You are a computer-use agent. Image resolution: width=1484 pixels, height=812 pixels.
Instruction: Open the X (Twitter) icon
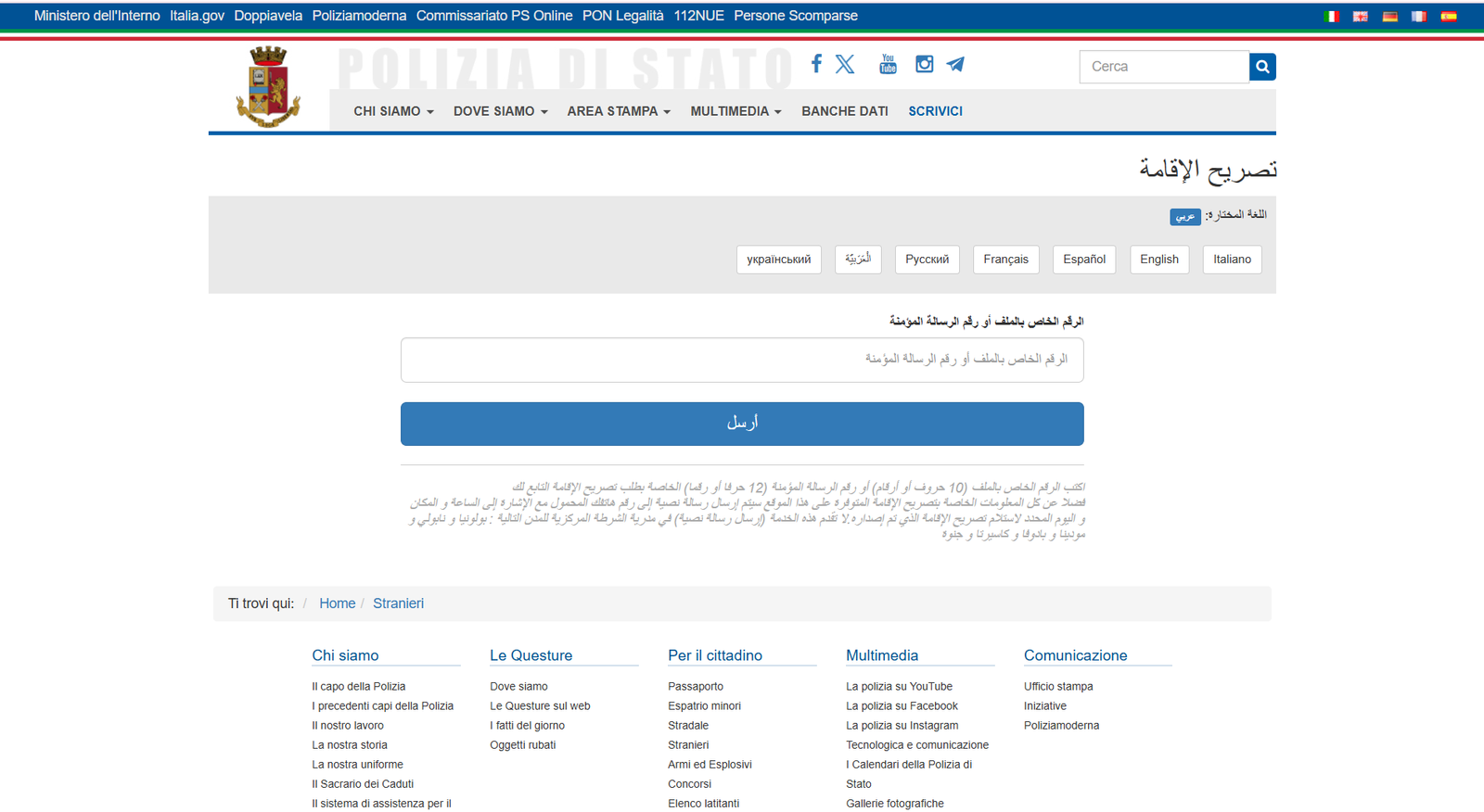[x=845, y=64]
